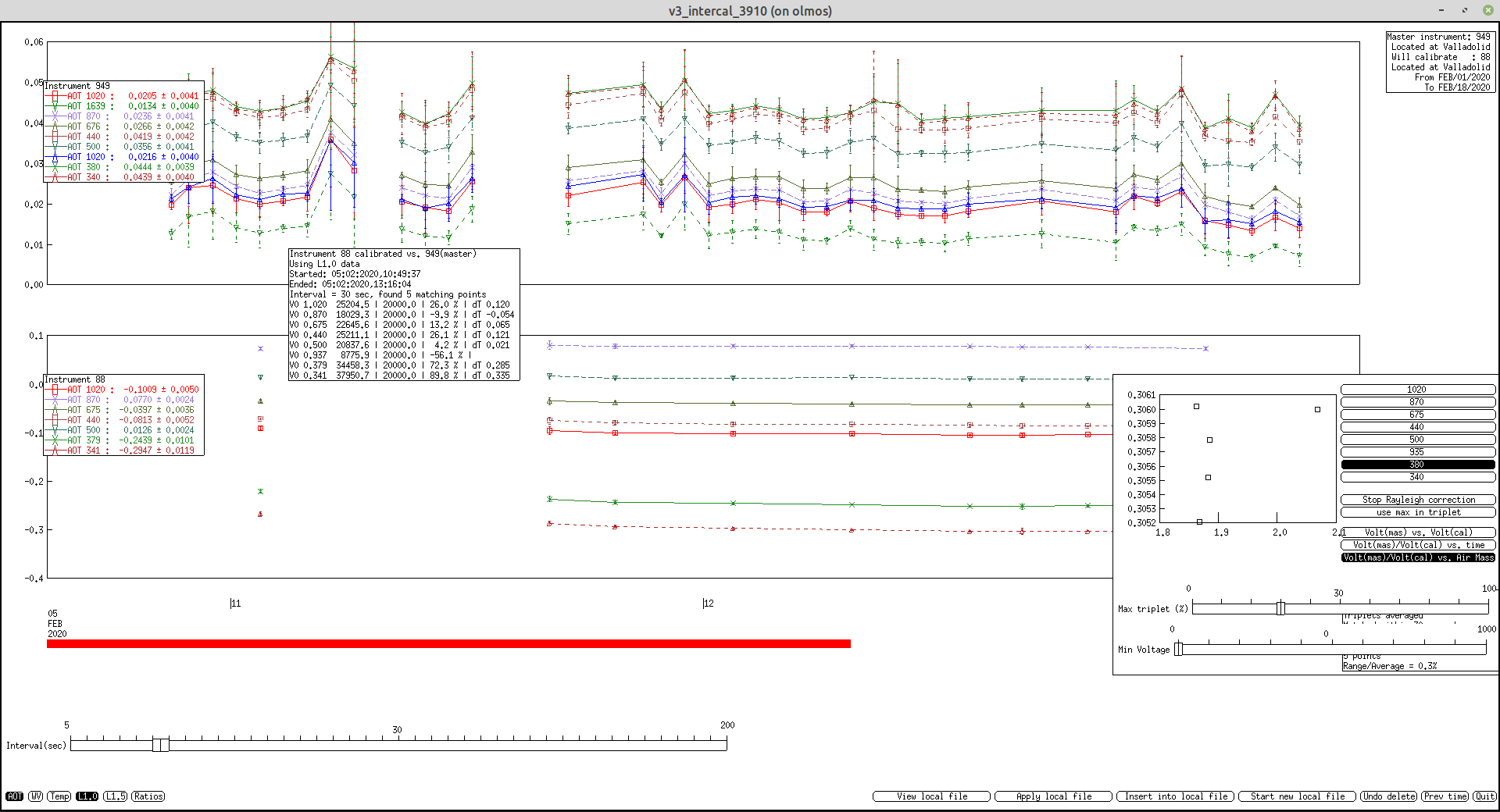The width and height of the screenshot is (1500, 812).
Task: Choose Volt(mas)/Volt(cal) vs. time plot
Action: coord(1419,545)
